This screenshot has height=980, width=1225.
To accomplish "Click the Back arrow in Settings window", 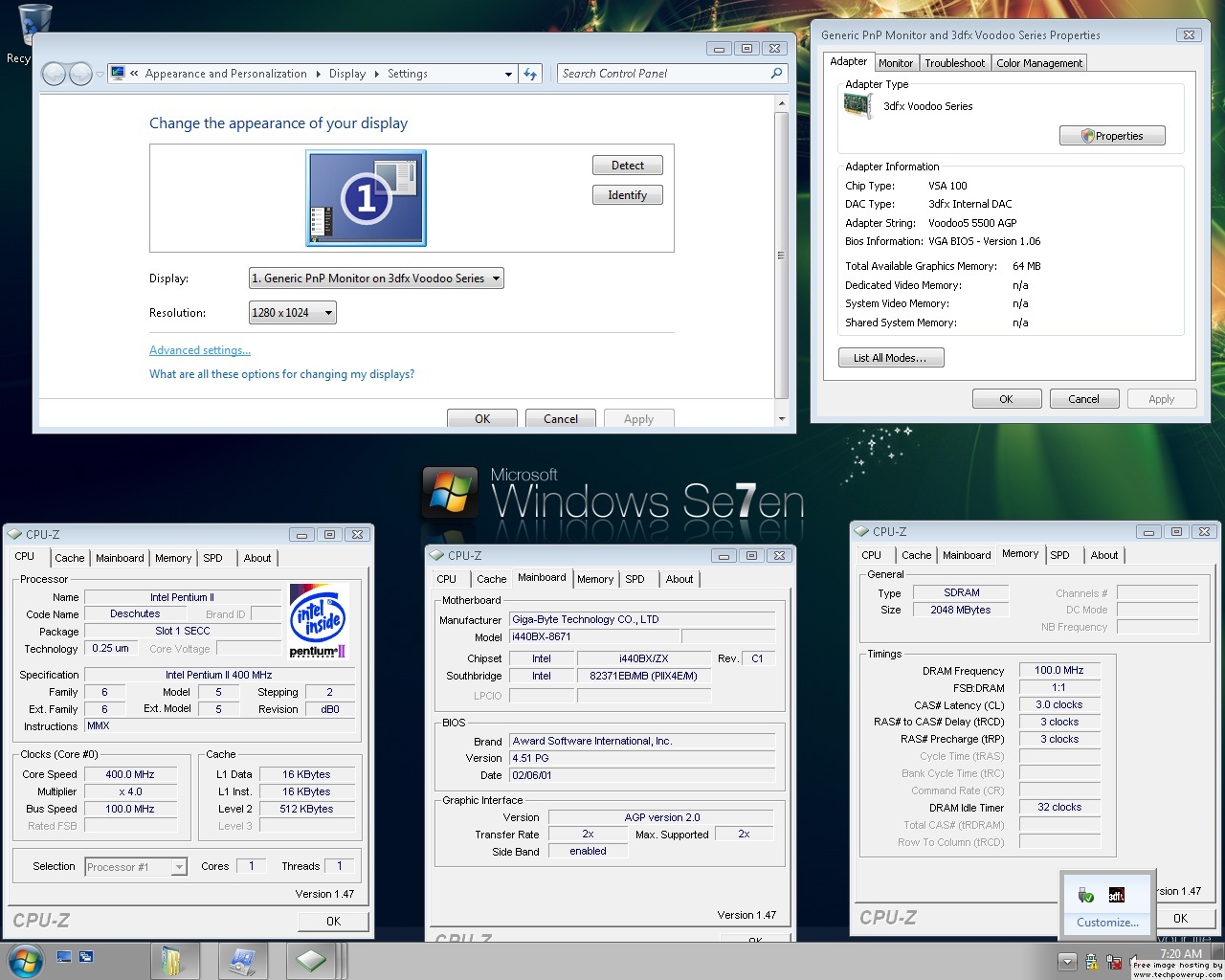I will pyautogui.click(x=54, y=74).
